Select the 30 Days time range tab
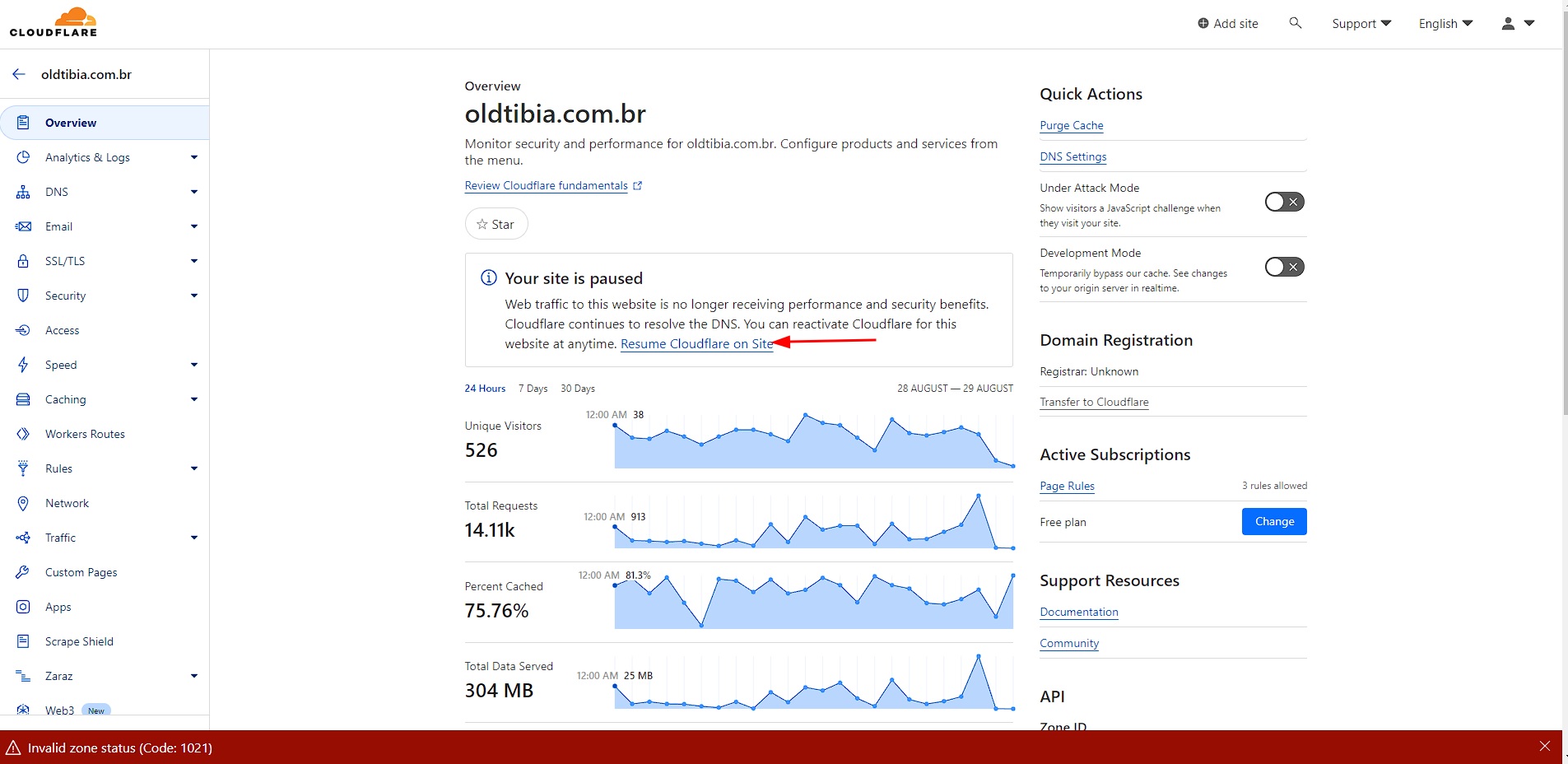Screen dimensions: 1568x764 coord(578,389)
